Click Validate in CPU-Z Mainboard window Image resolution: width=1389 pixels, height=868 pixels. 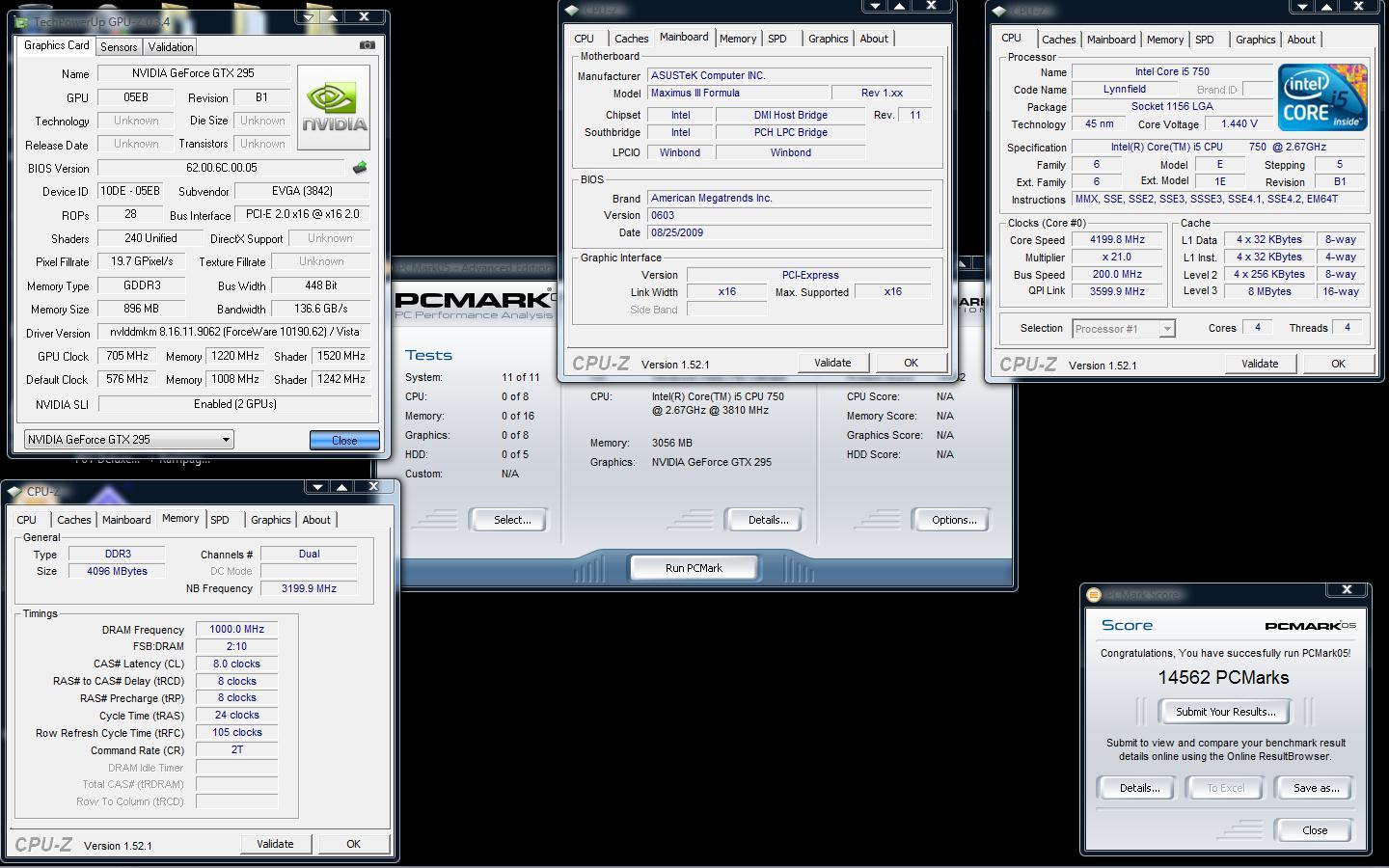point(832,363)
